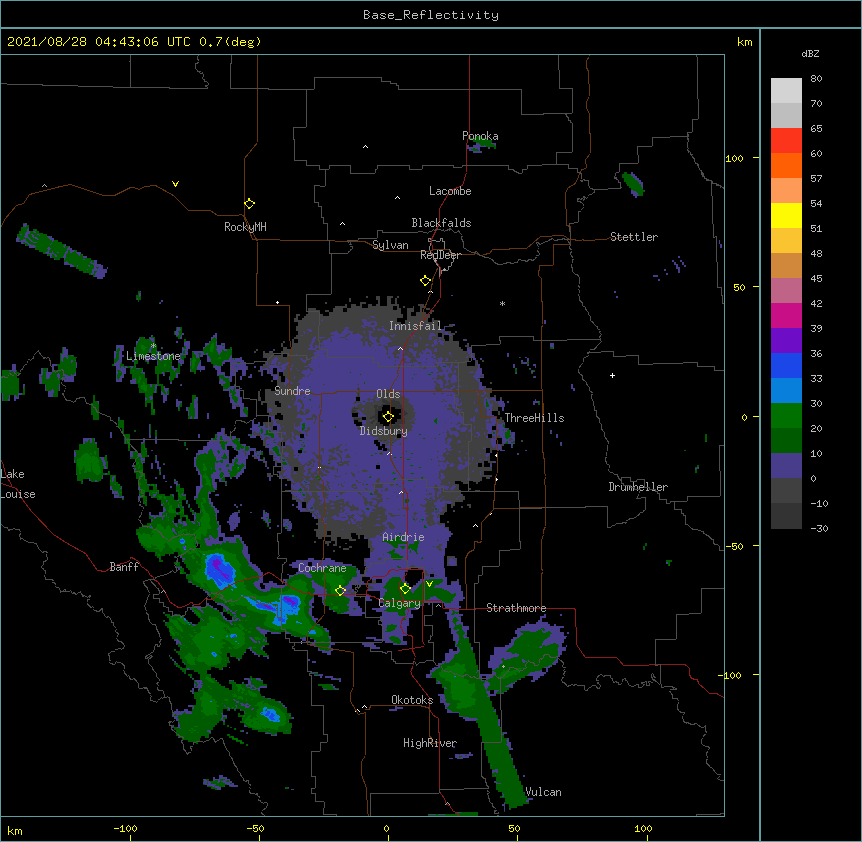Click the Base_Reflectivity title
Viewport: 862px width, 842px height.
(431, 15)
